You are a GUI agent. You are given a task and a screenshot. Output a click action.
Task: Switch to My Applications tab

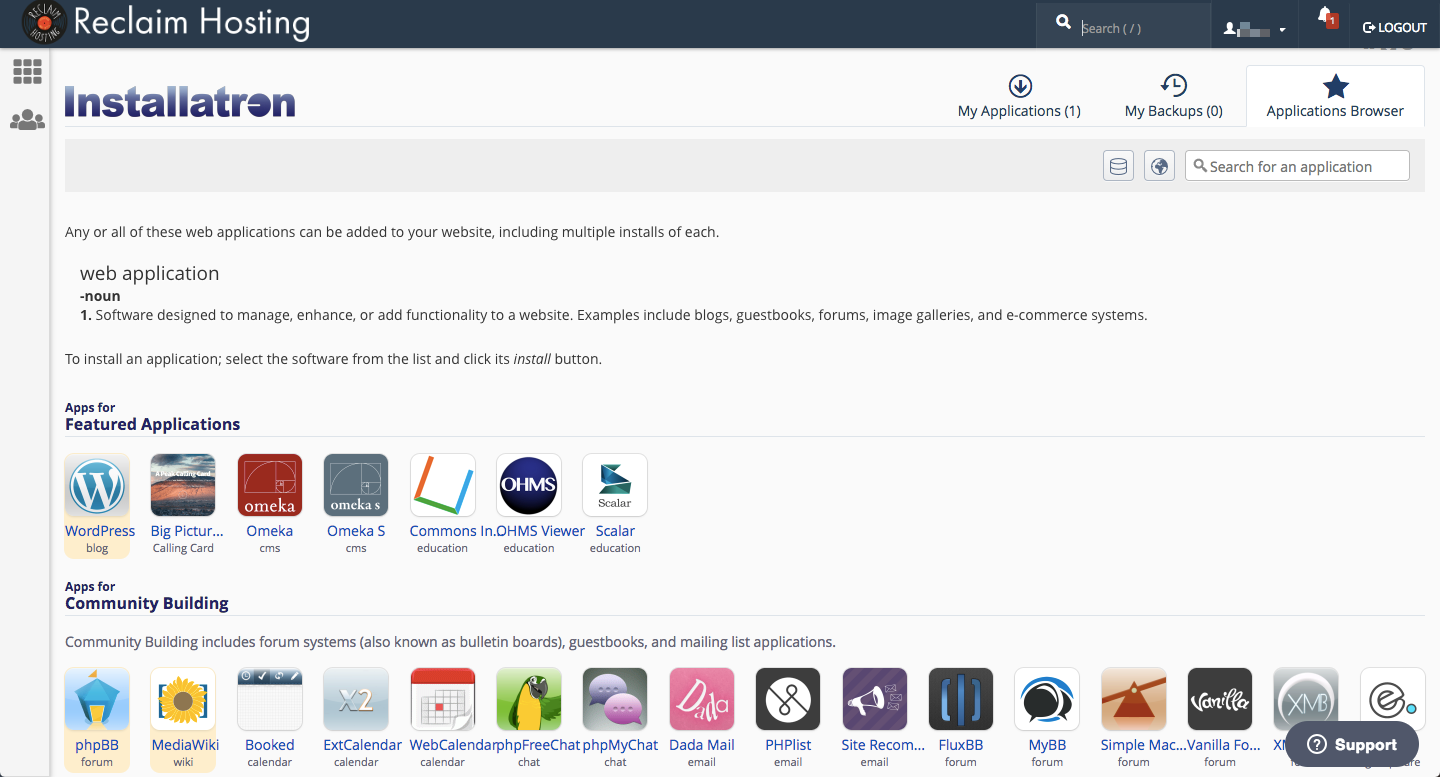coord(1019,97)
